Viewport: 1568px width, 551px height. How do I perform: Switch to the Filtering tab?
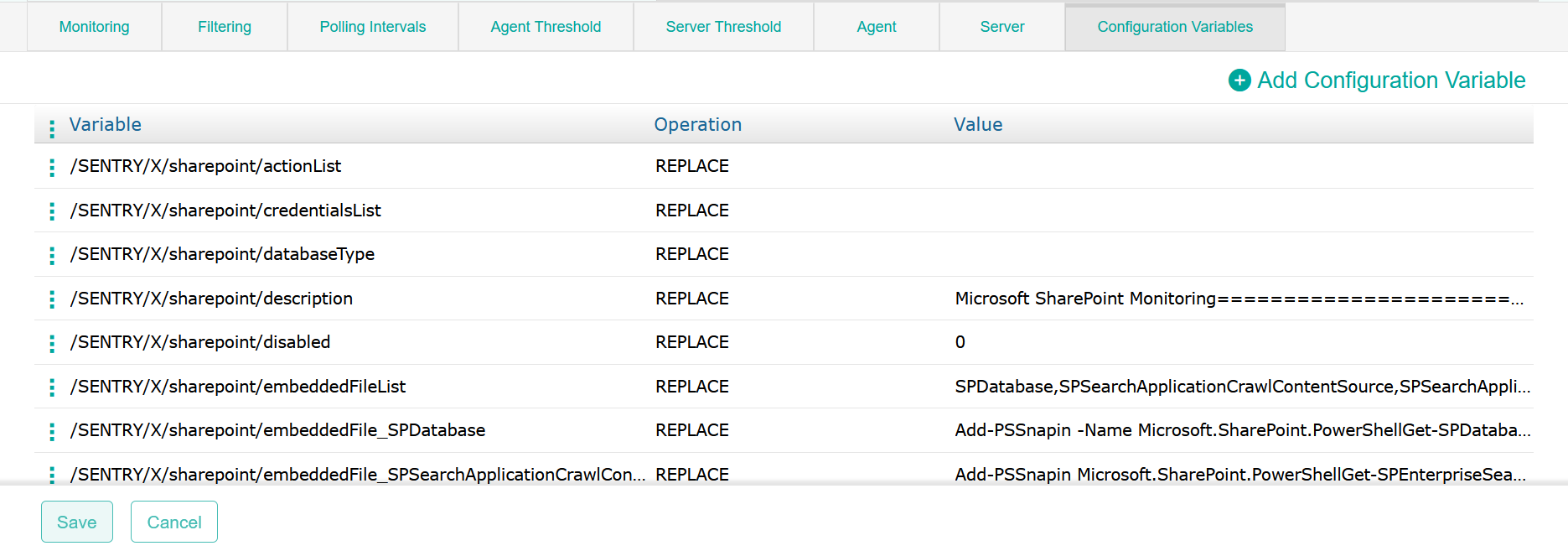(x=225, y=27)
